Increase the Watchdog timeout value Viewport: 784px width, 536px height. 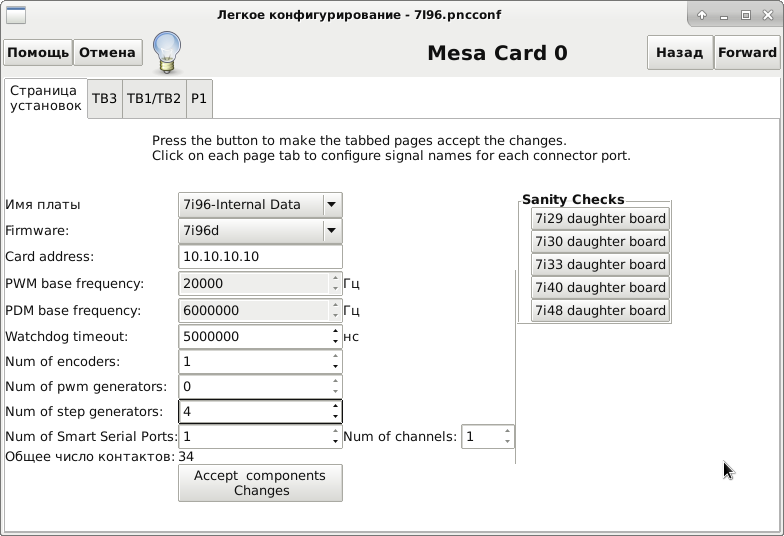click(x=336, y=331)
